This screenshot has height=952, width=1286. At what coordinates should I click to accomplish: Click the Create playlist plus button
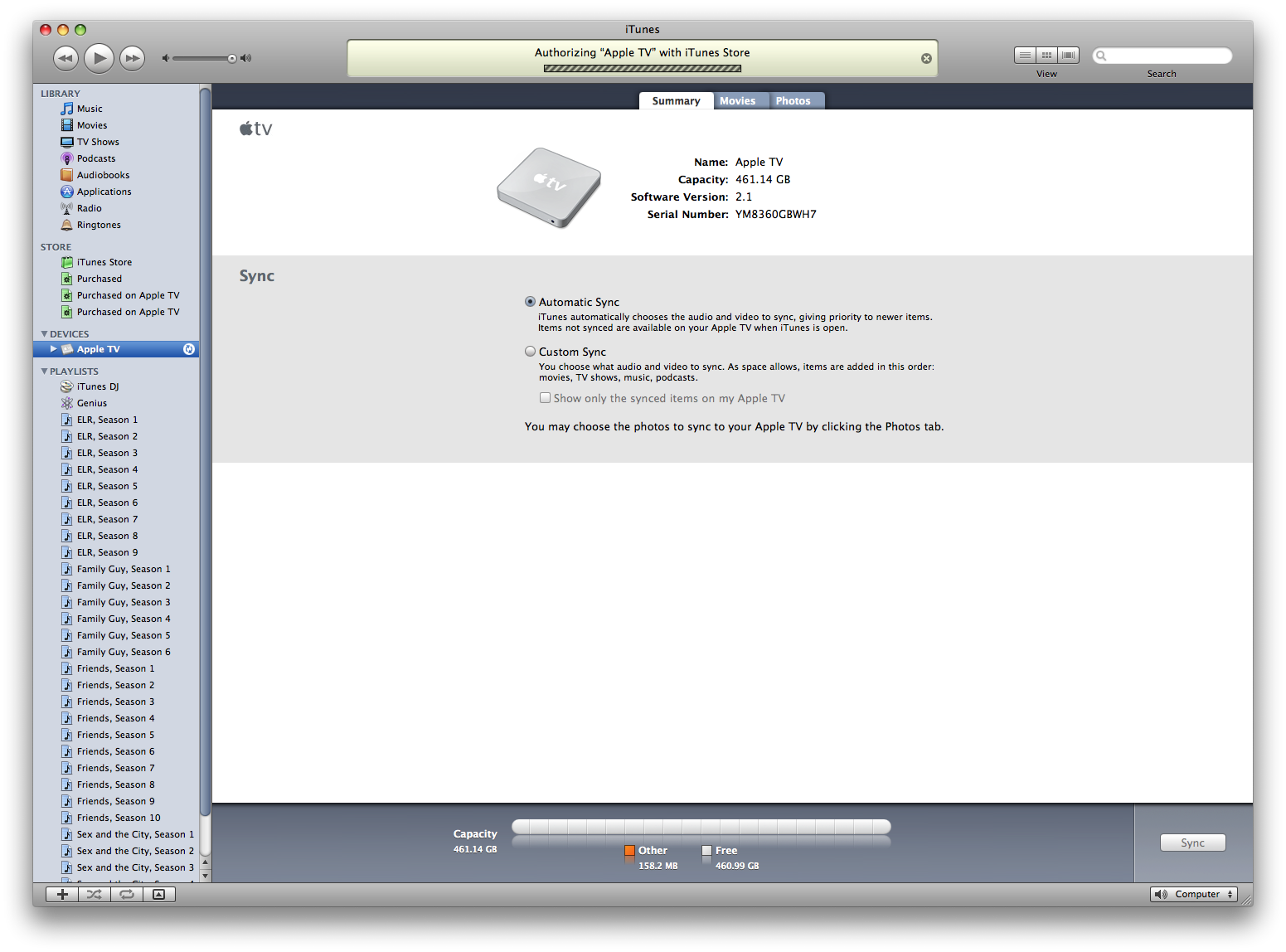tap(62, 894)
